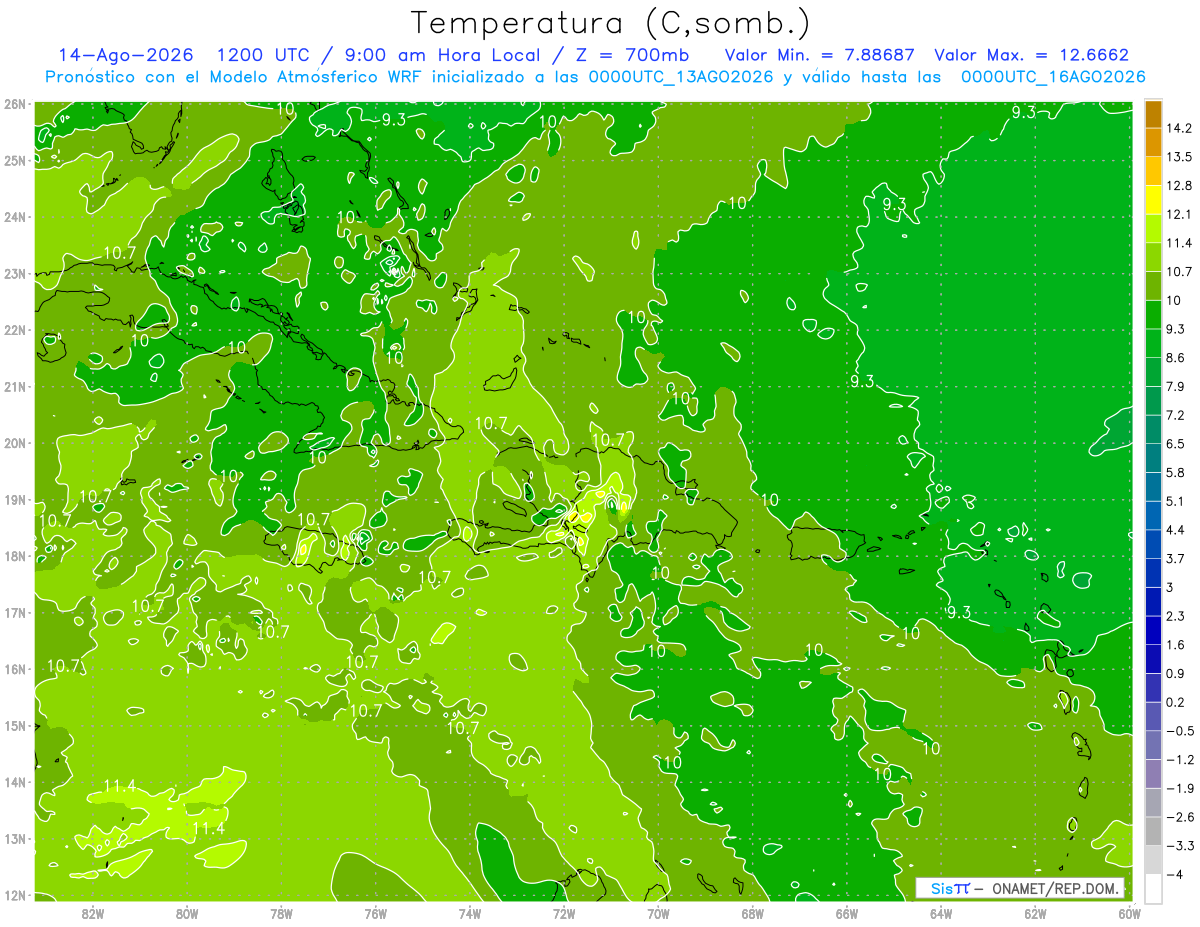Click the '82W' longitude axis label
The height and width of the screenshot is (927, 1200).
[93, 913]
